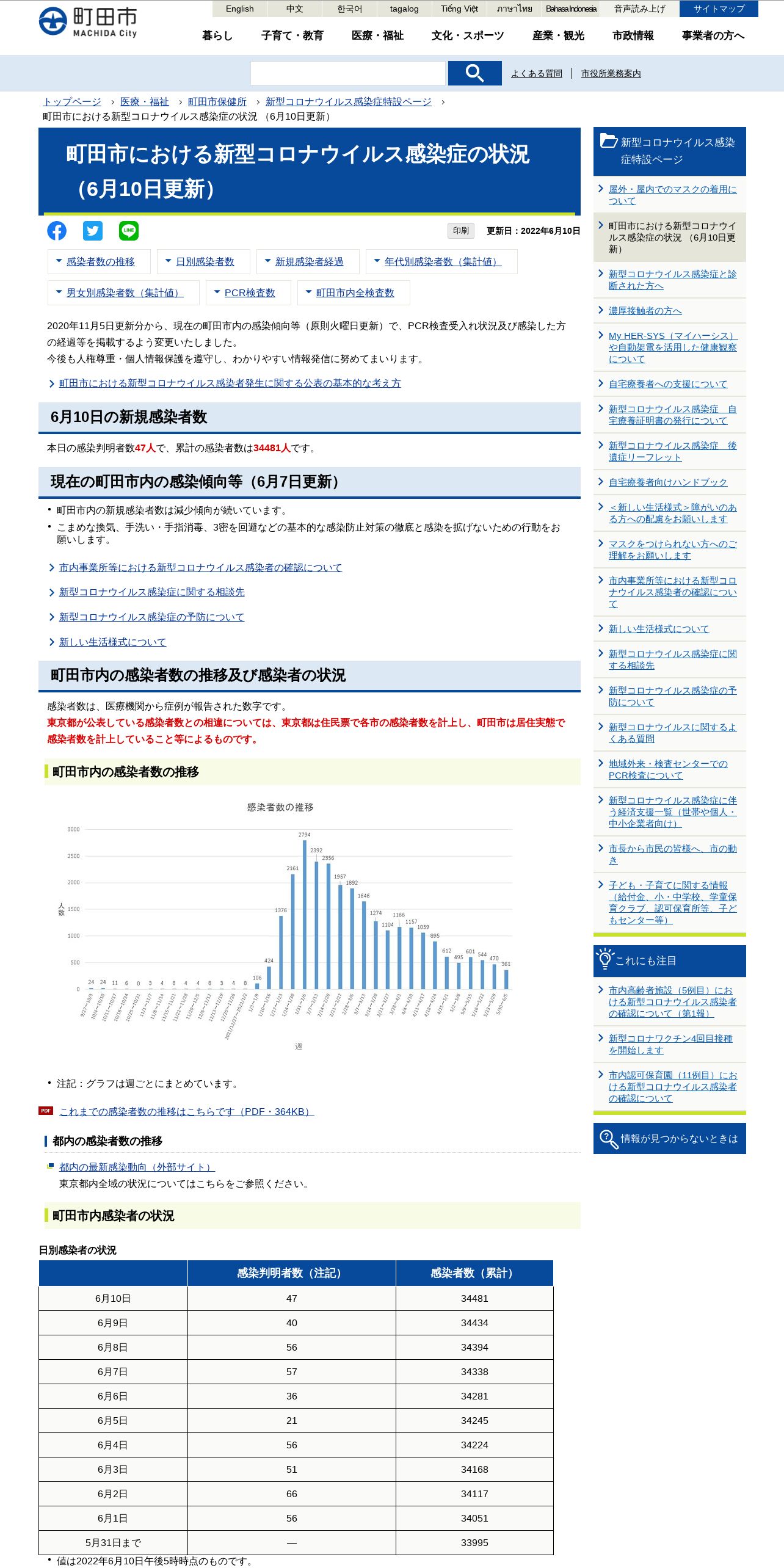Open the 産業・観光 menu

tap(558, 35)
